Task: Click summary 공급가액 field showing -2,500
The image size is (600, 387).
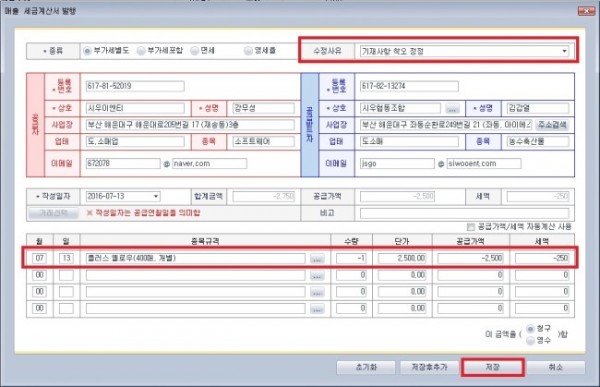Action: pyautogui.click(x=397, y=196)
